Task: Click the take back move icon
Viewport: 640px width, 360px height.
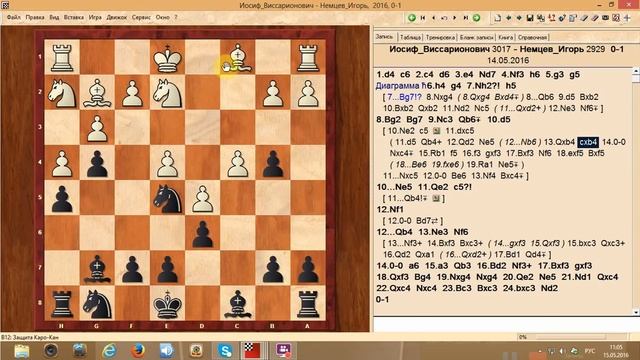Action: coord(444,18)
